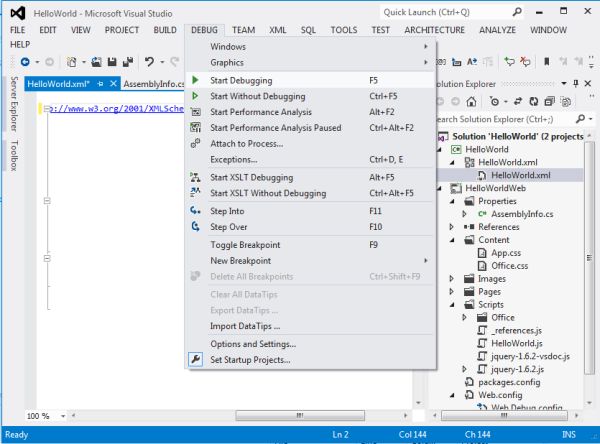This screenshot has width=600, height=444.
Task: Click the bookmark toolbar icon
Action: click(x=547, y=62)
